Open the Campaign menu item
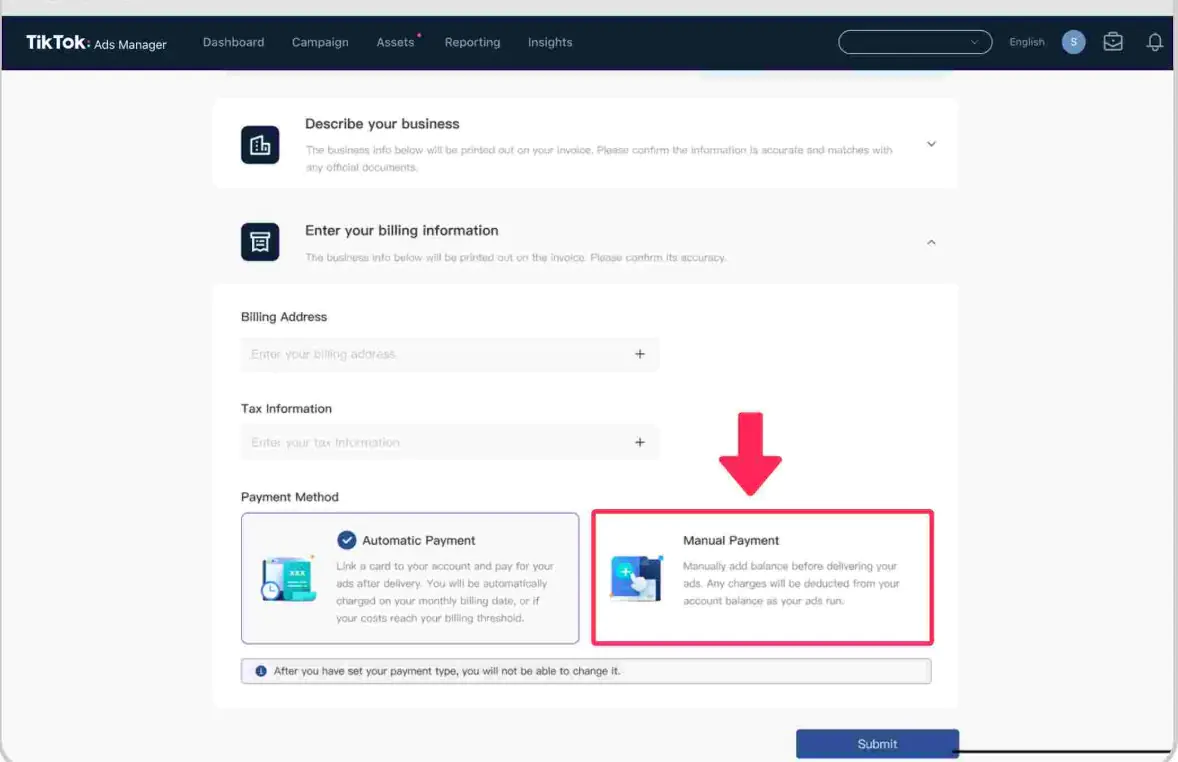The image size is (1178, 762). click(320, 42)
